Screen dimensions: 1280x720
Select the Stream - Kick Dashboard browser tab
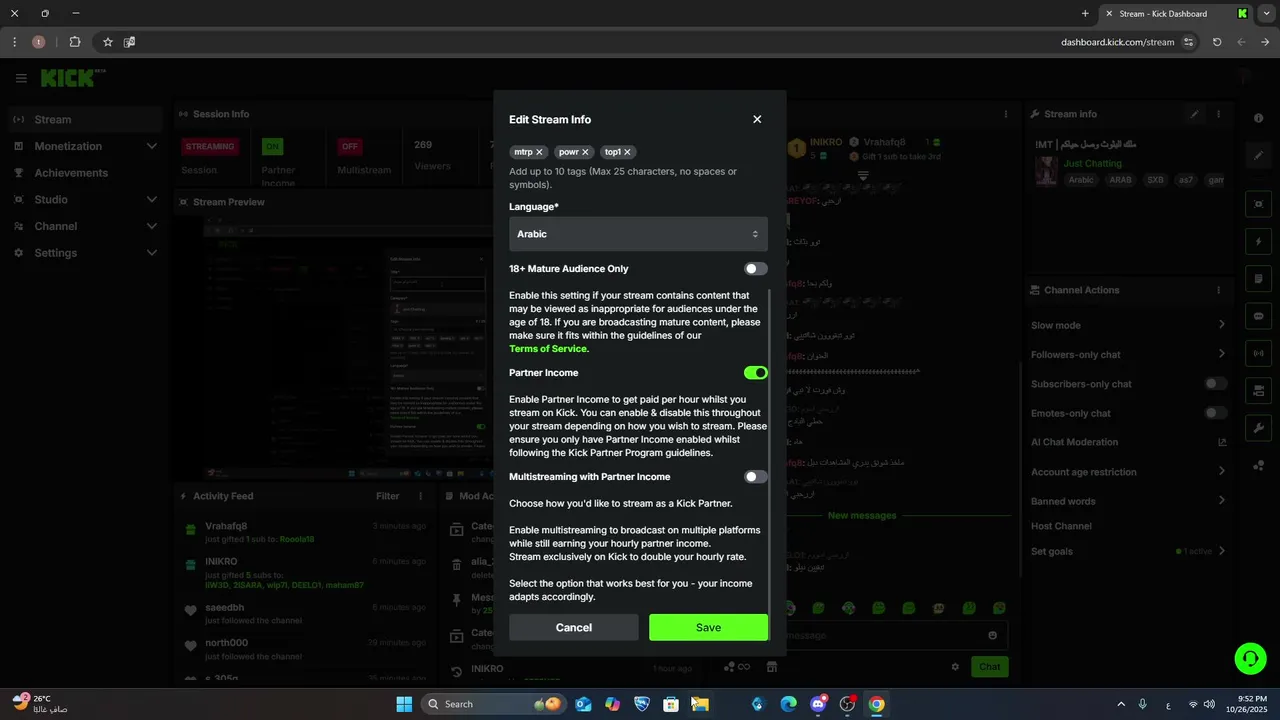click(x=1176, y=14)
